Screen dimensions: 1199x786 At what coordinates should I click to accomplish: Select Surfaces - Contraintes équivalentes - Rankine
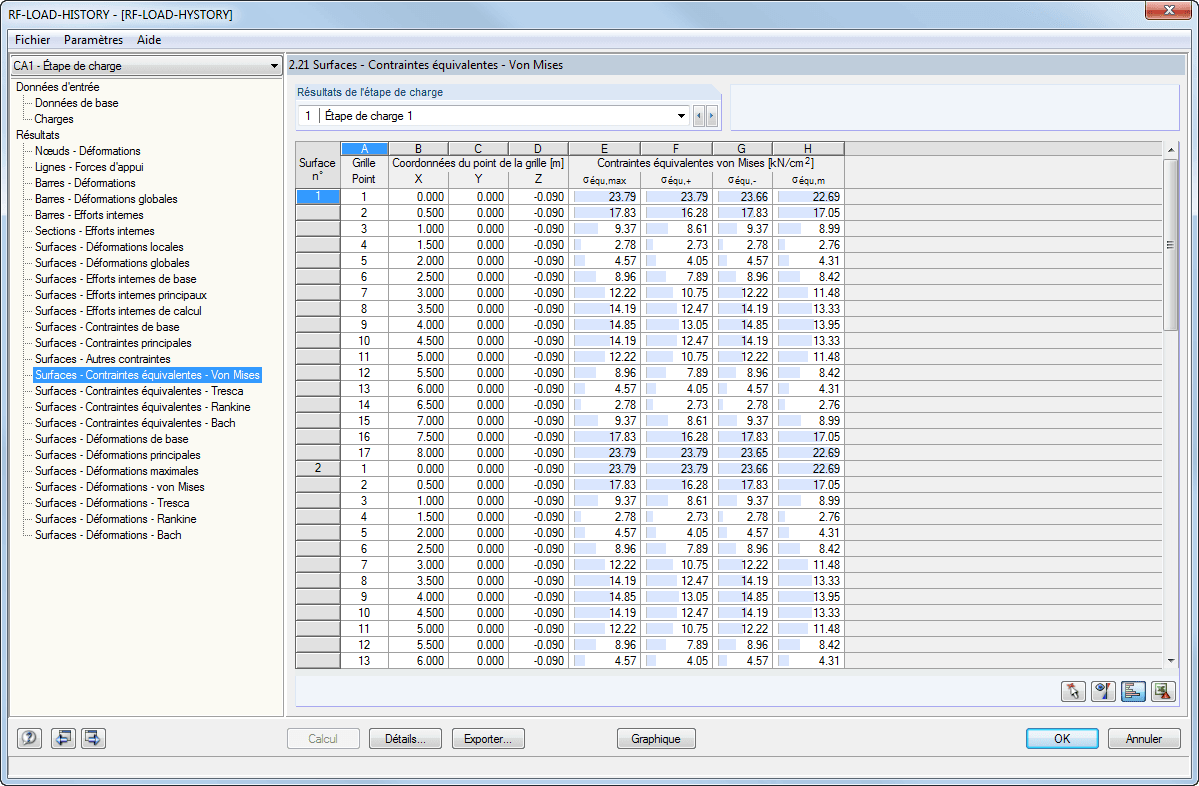(x=143, y=407)
